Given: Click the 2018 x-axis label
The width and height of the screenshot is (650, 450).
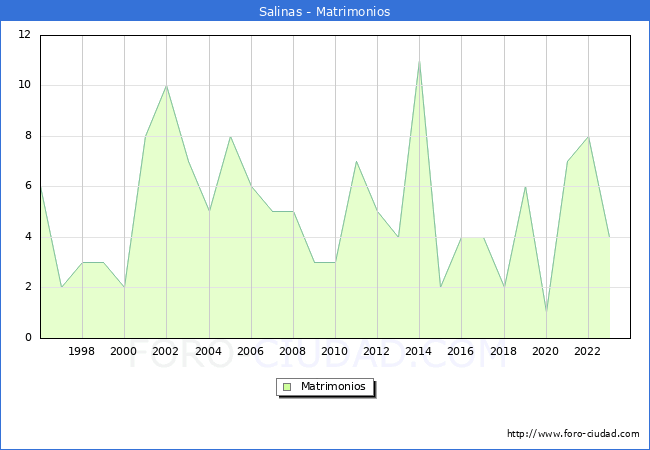Looking at the screenshot, I should (503, 351).
